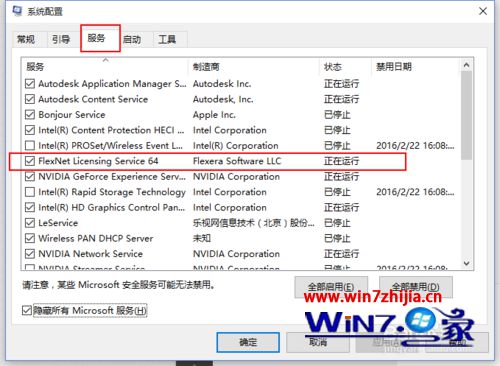Screen dimensions: 500x366
Task: Click the service list scroll down arrow
Action: coord(466,263)
